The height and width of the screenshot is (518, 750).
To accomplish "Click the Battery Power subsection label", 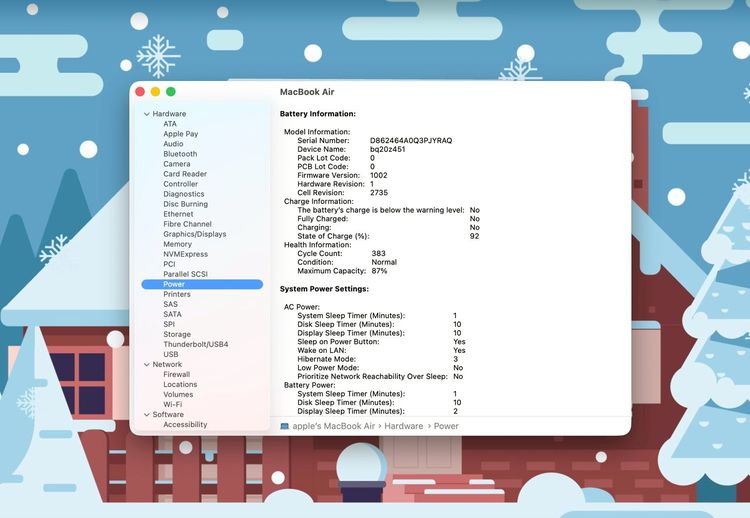I will coord(310,385).
